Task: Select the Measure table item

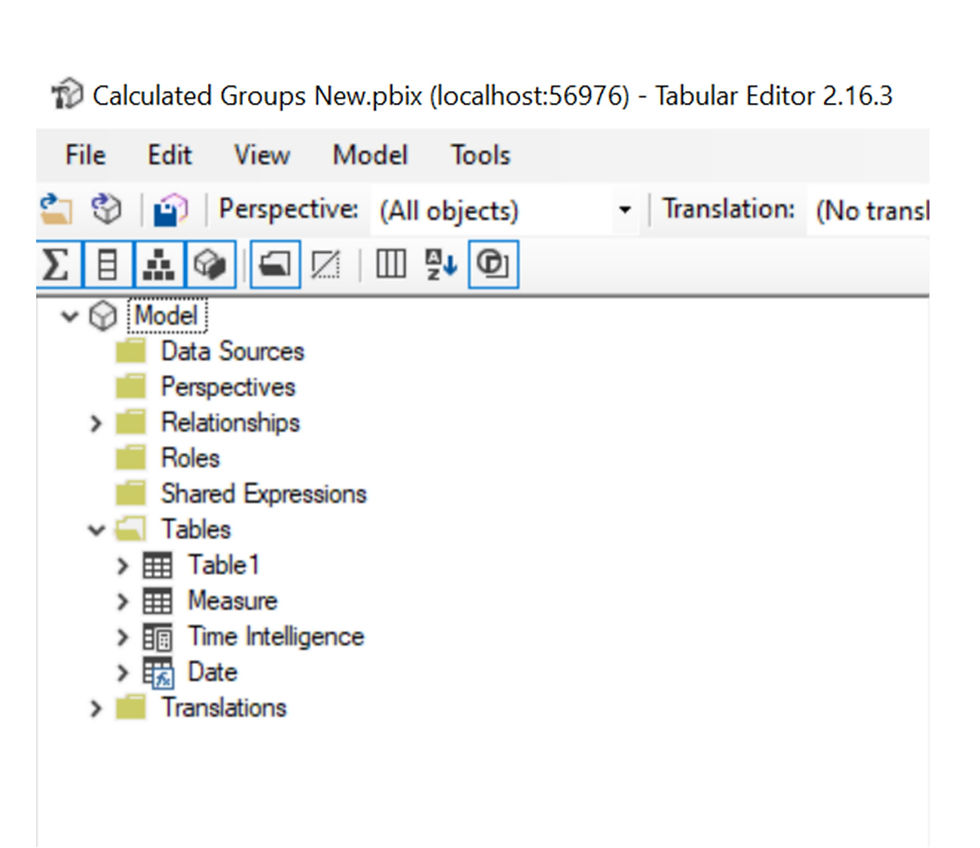Action: click(232, 601)
